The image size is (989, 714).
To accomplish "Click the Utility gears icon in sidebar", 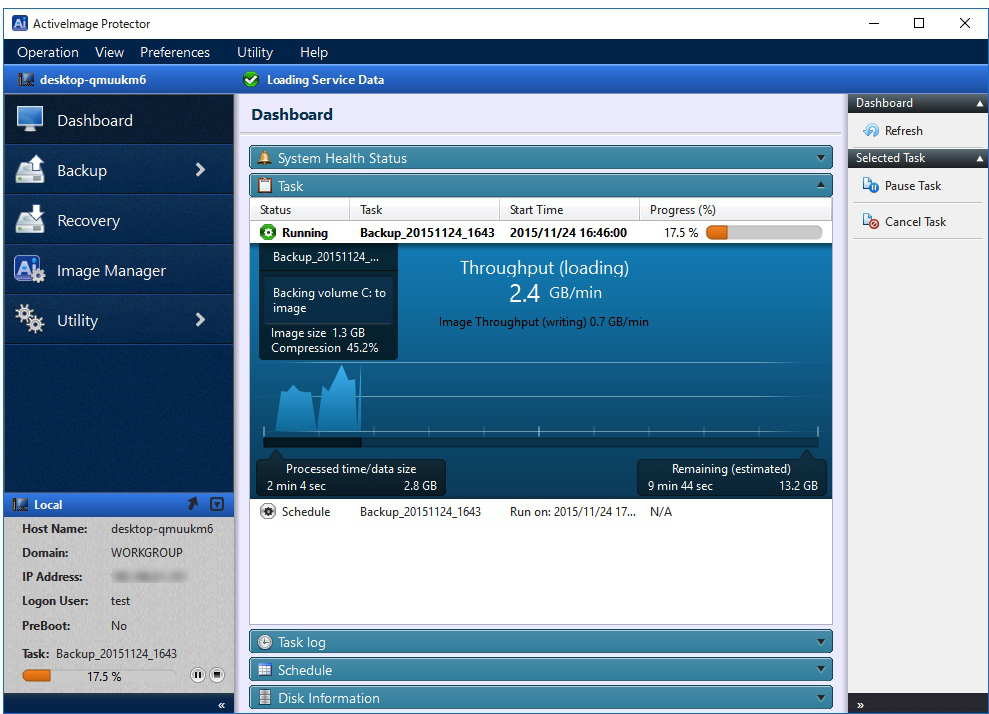I will (30, 319).
